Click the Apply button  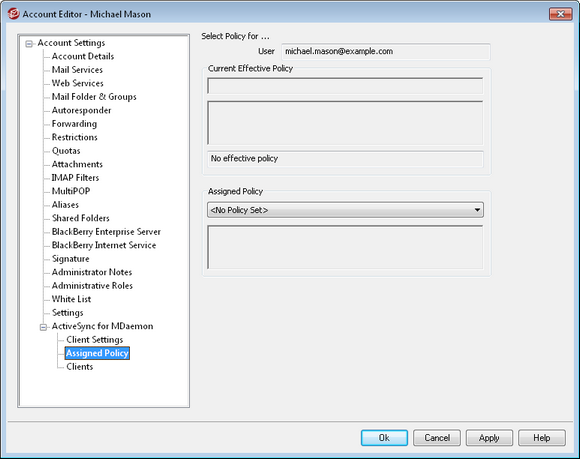(489, 438)
